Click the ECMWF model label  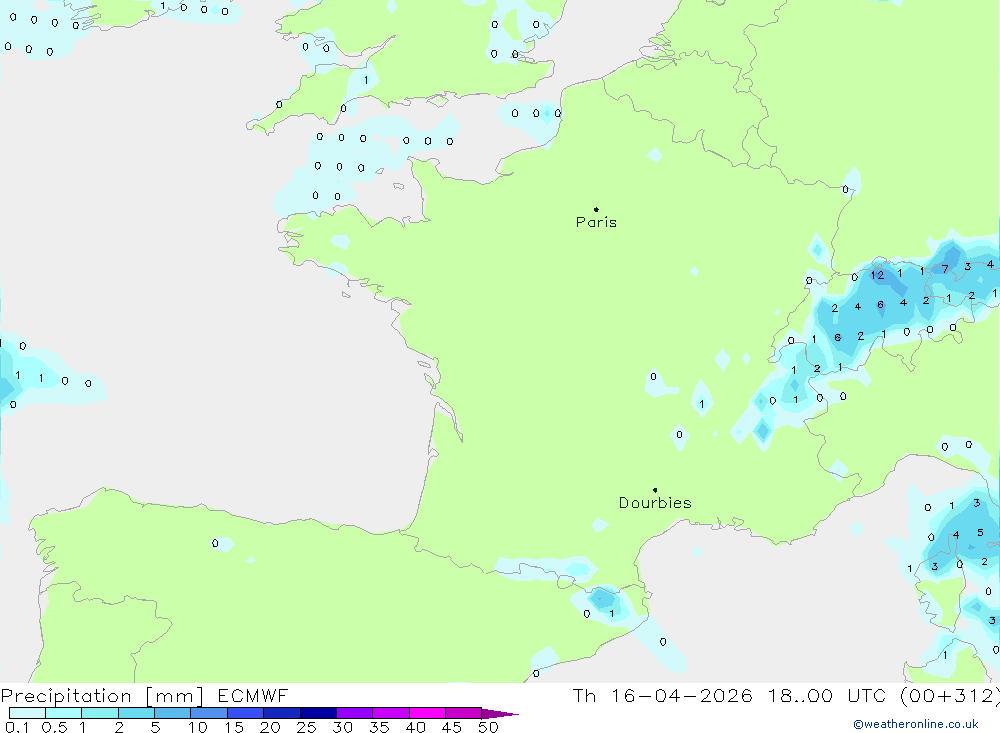tap(251, 696)
